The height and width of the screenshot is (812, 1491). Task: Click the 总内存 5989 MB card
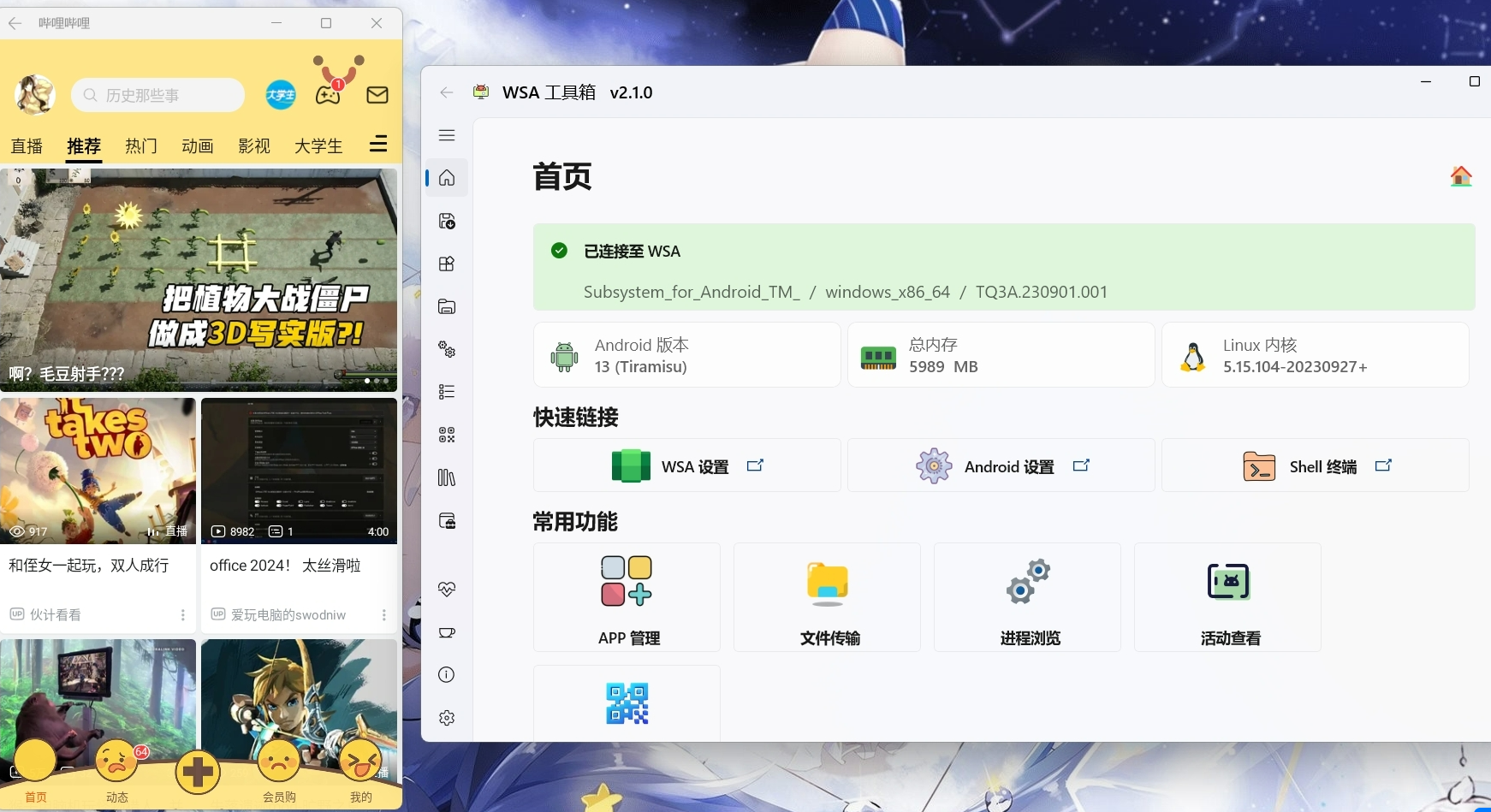1001,355
